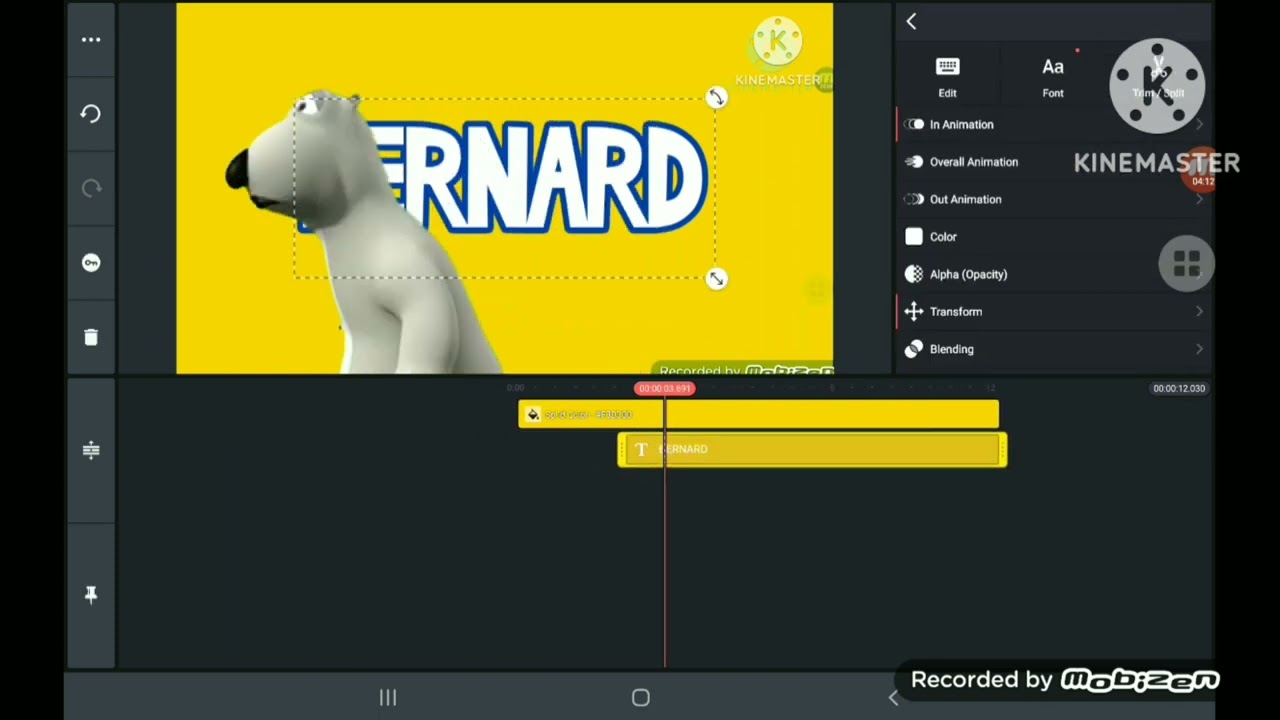Click the scale handle at text box bottom-right
1280x720 pixels.
pos(716,279)
